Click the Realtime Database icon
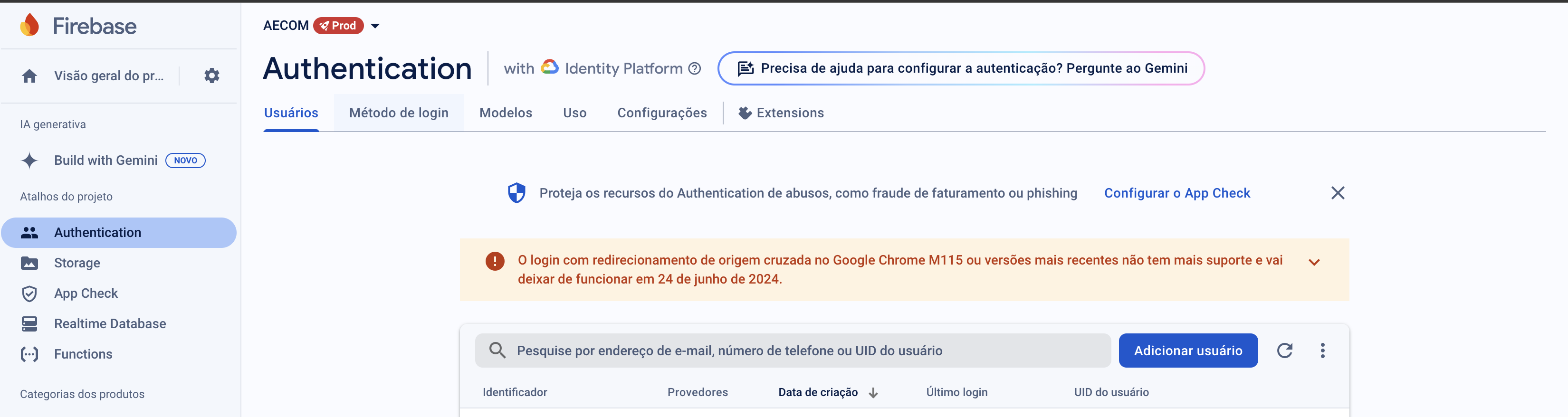Image resolution: width=1568 pixels, height=417 pixels. (29, 324)
